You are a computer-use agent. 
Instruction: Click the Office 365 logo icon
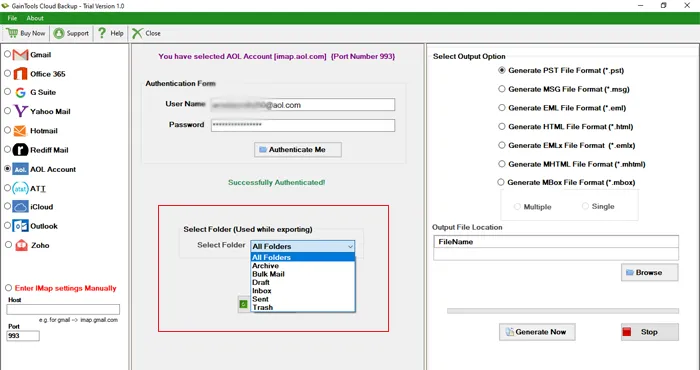tap(21, 74)
